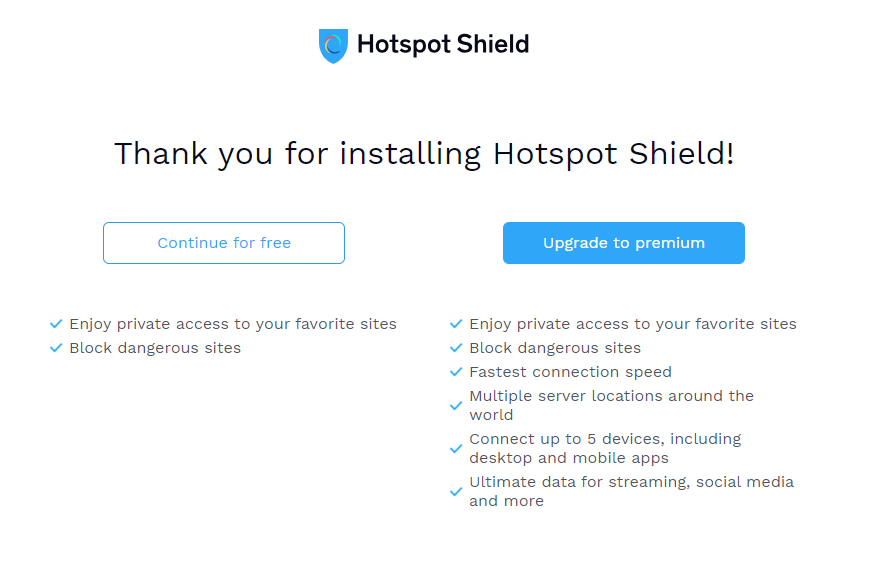Image resolution: width=892 pixels, height=563 pixels.
Task: Select the Ultimate data for streaming text
Action: click(x=631, y=491)
